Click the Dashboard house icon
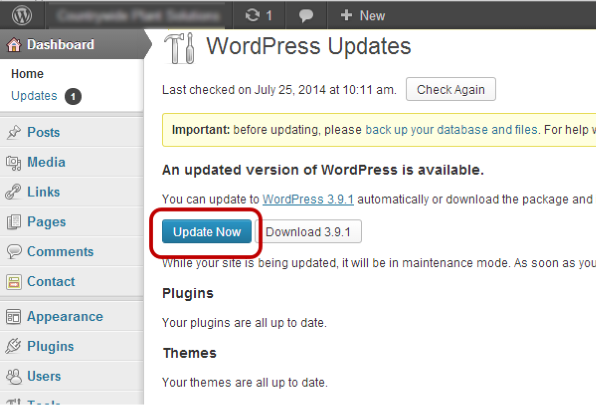Screen dimensions: 596x405 click(x=14, y=45)
